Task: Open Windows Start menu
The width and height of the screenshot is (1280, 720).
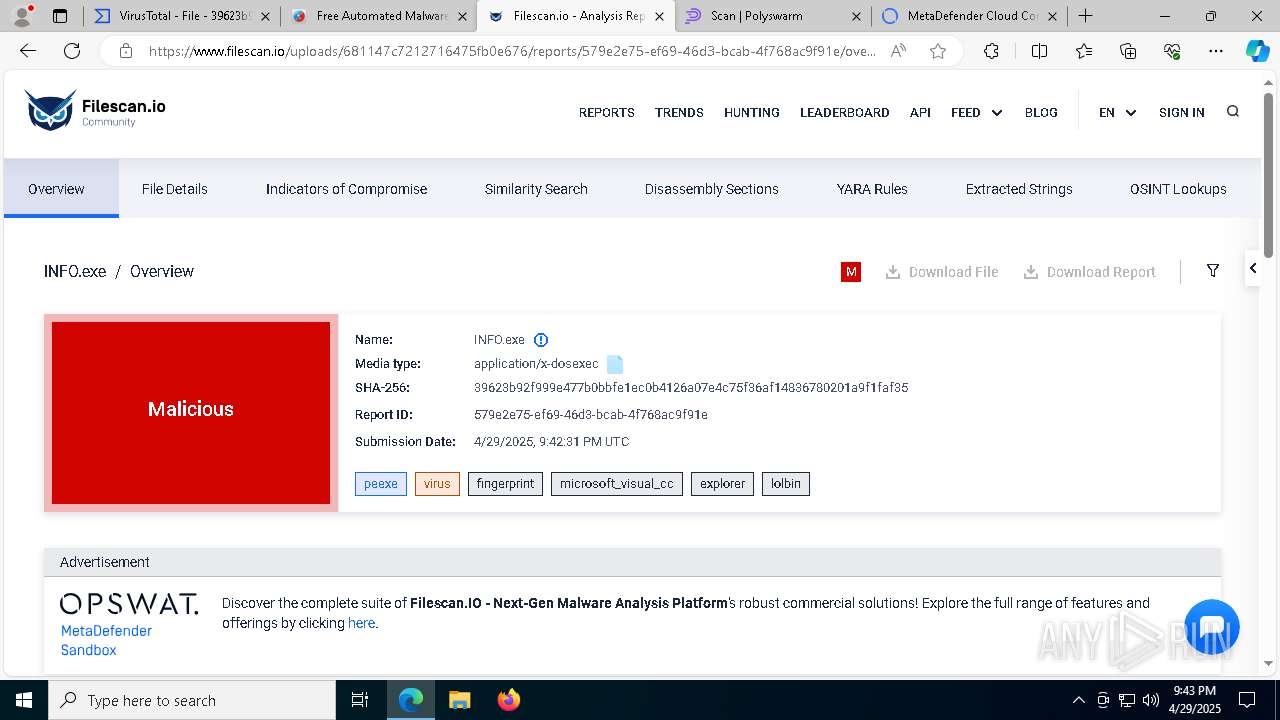Action: click(24, 700)
